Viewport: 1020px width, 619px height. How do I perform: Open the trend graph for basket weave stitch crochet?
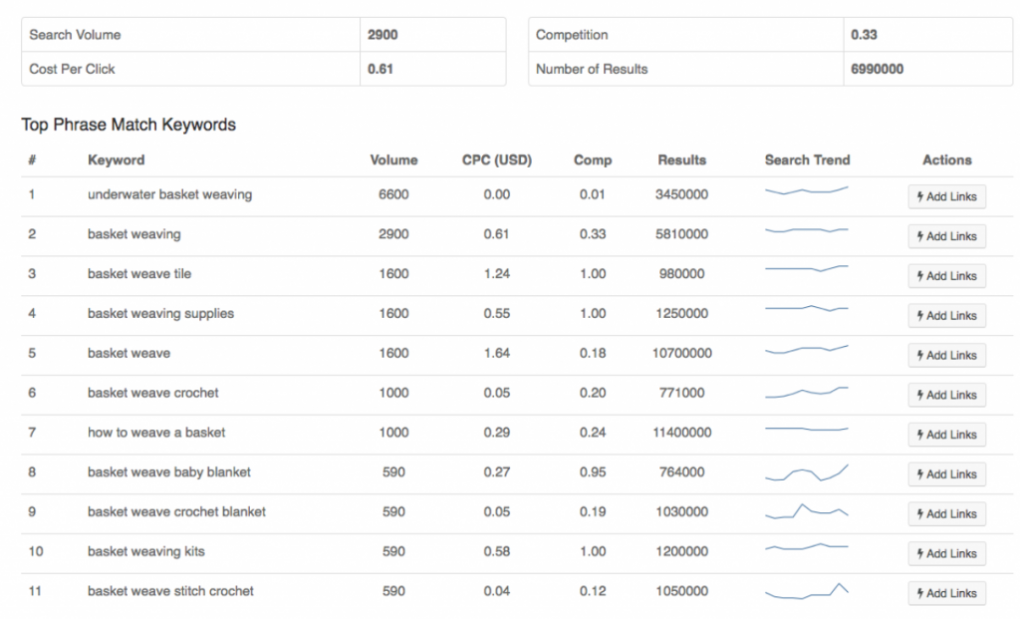click(x=806, y=591)
